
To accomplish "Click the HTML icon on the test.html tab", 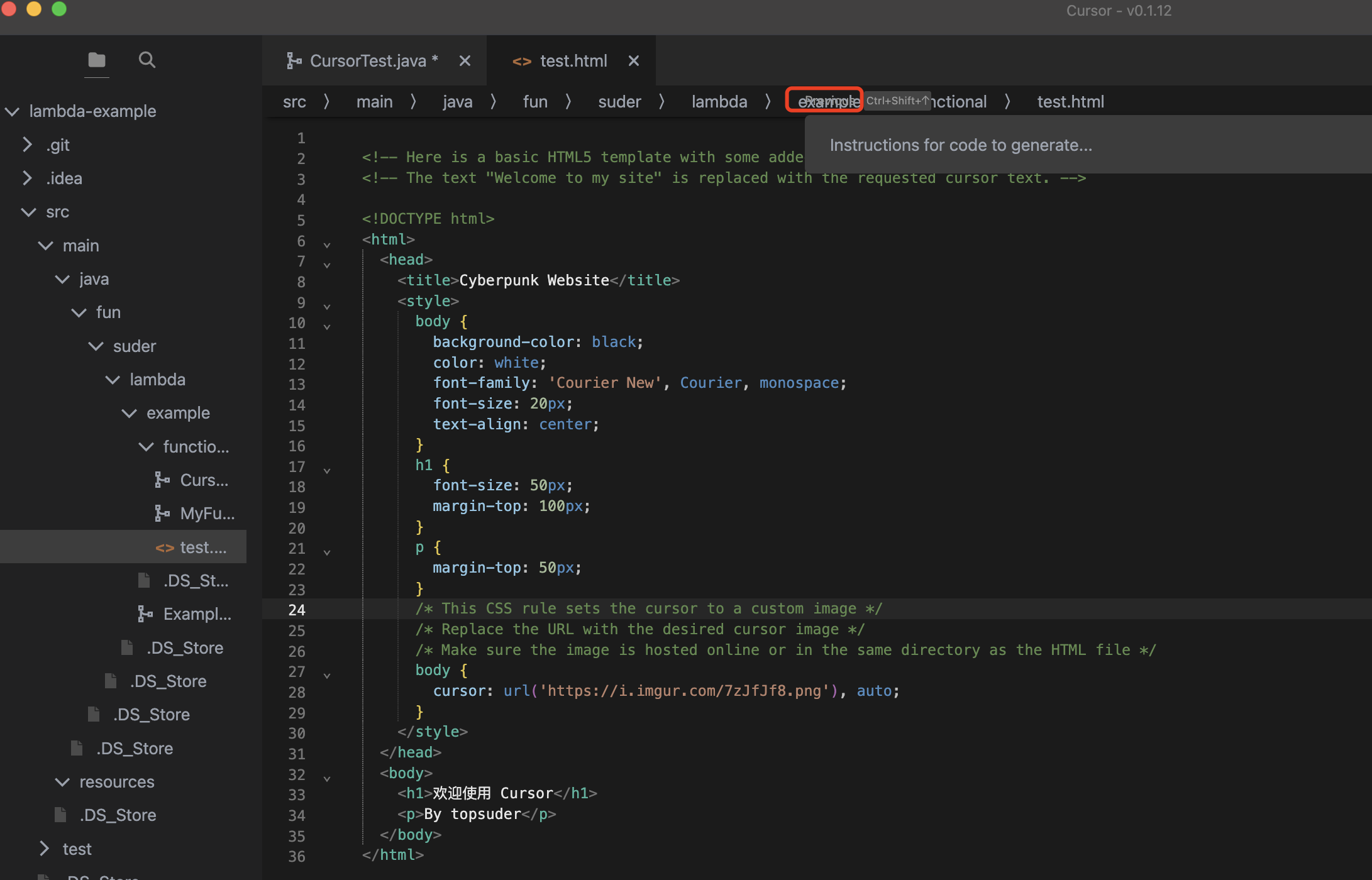I will point(522,60).
